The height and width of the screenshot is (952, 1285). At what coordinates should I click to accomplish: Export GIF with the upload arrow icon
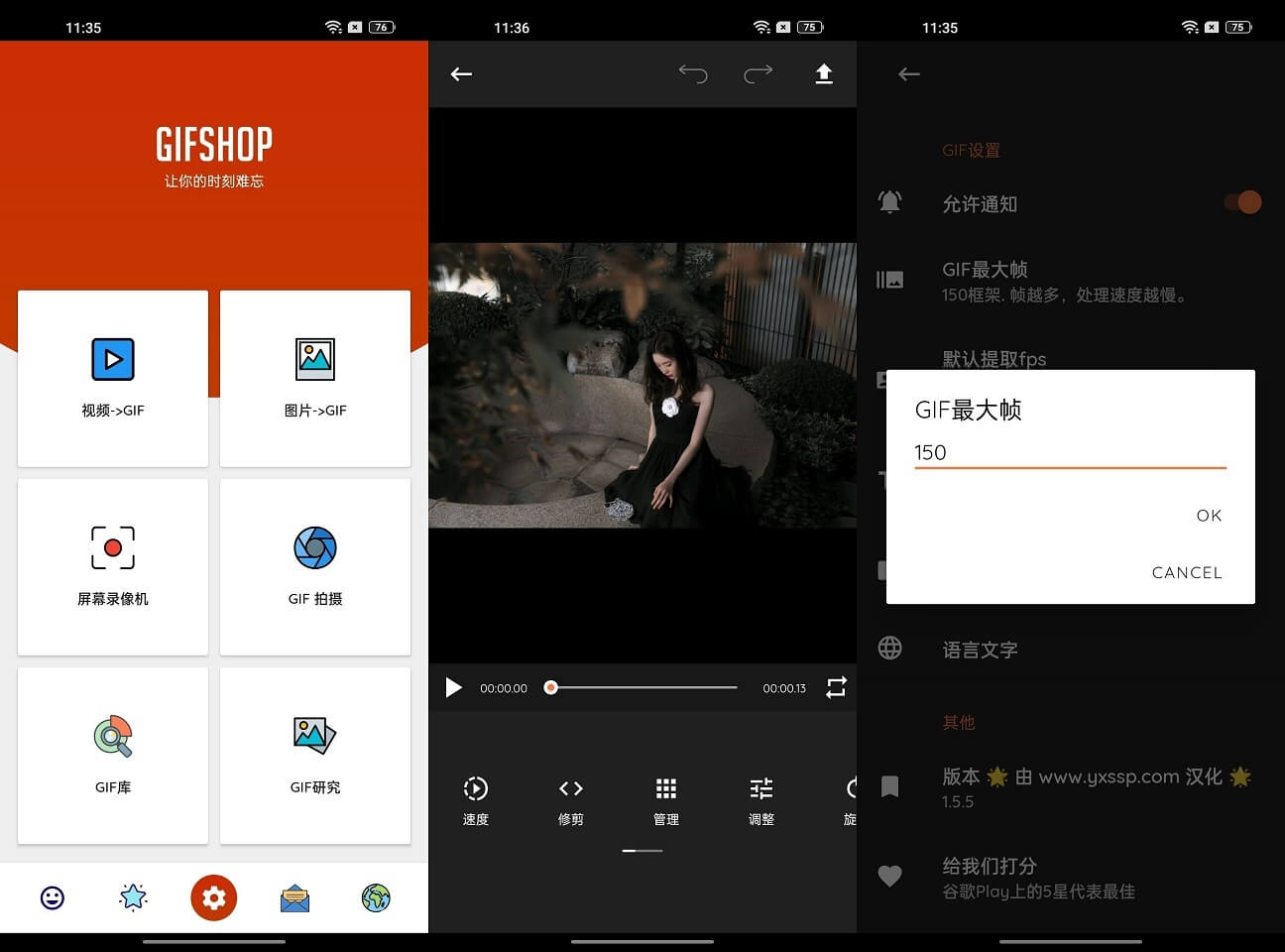point(824,74)
